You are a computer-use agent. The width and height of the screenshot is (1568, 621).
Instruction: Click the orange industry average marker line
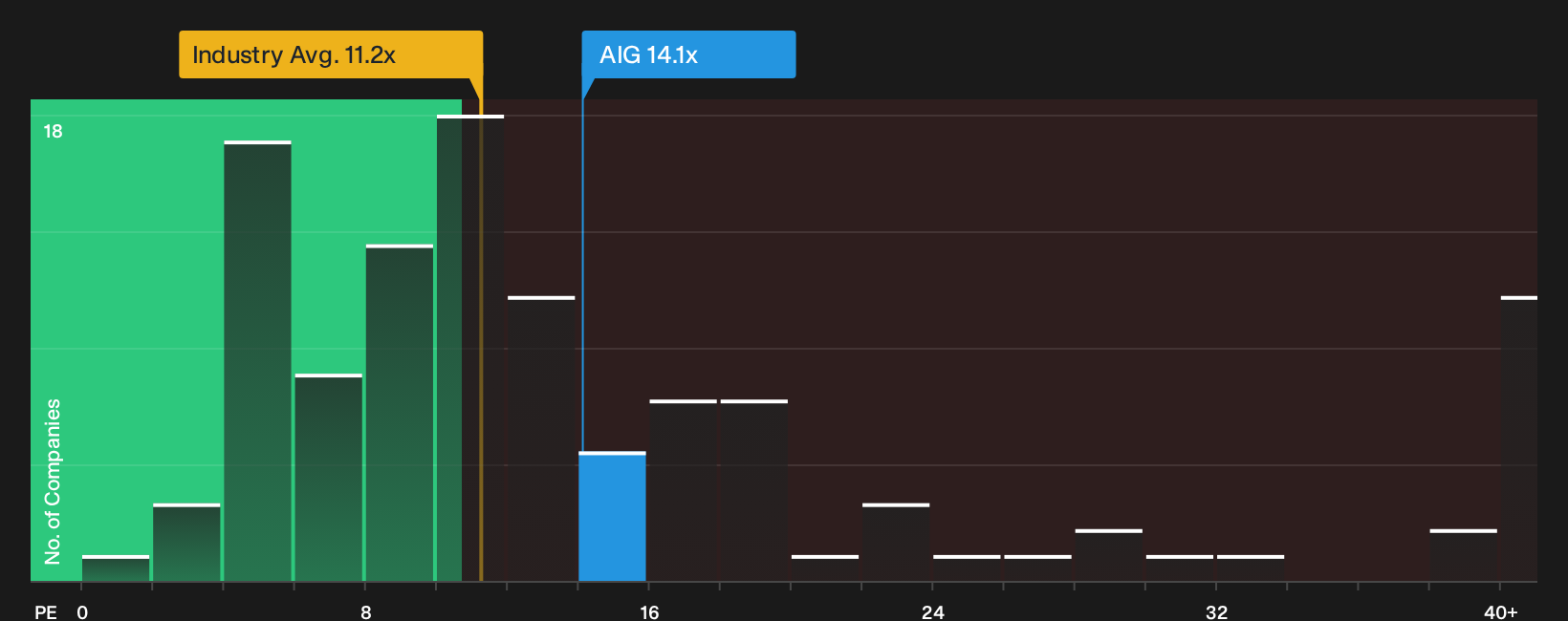pos(481,330)
